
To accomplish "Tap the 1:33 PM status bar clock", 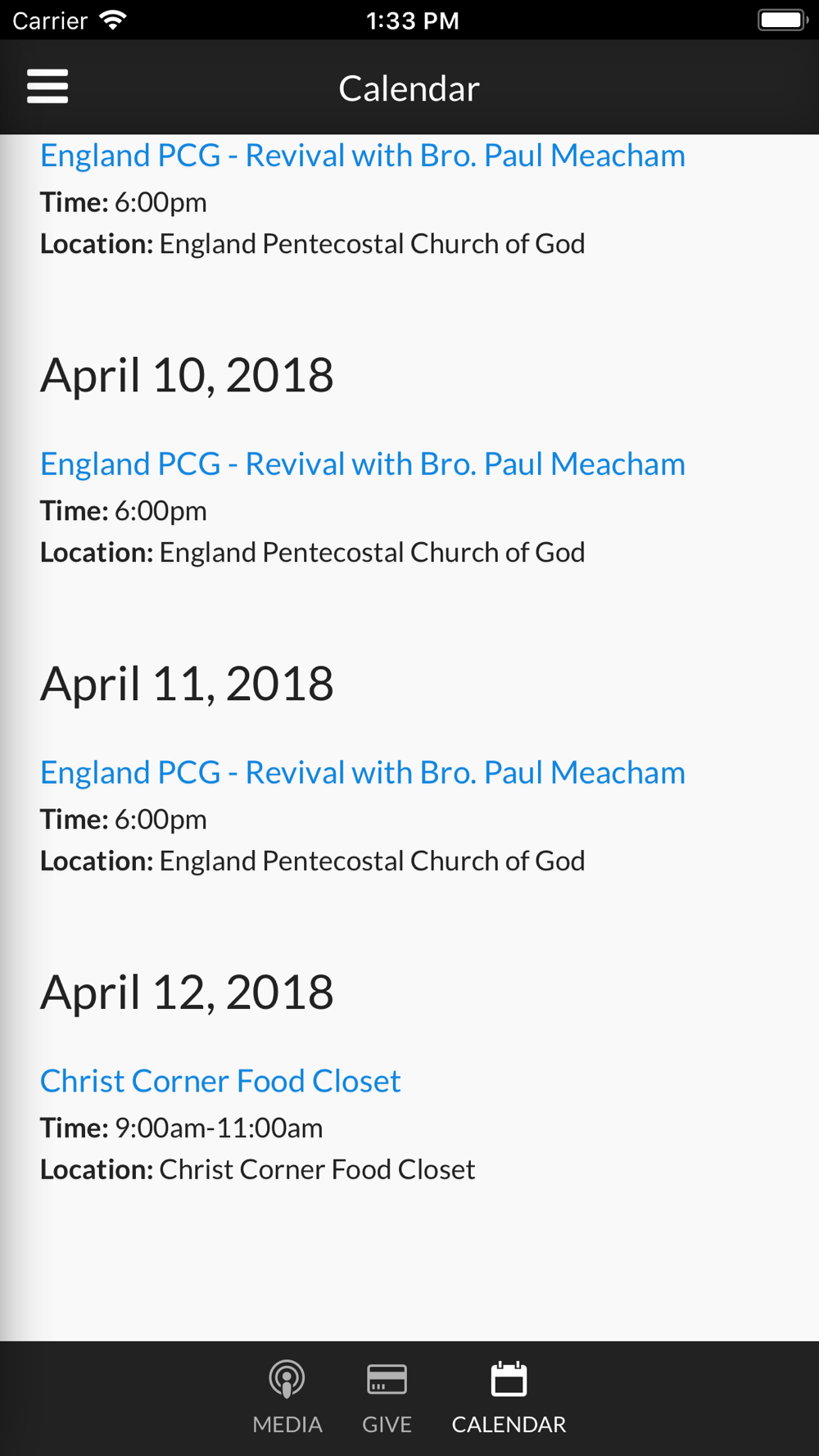I will (x=412, y=20).
